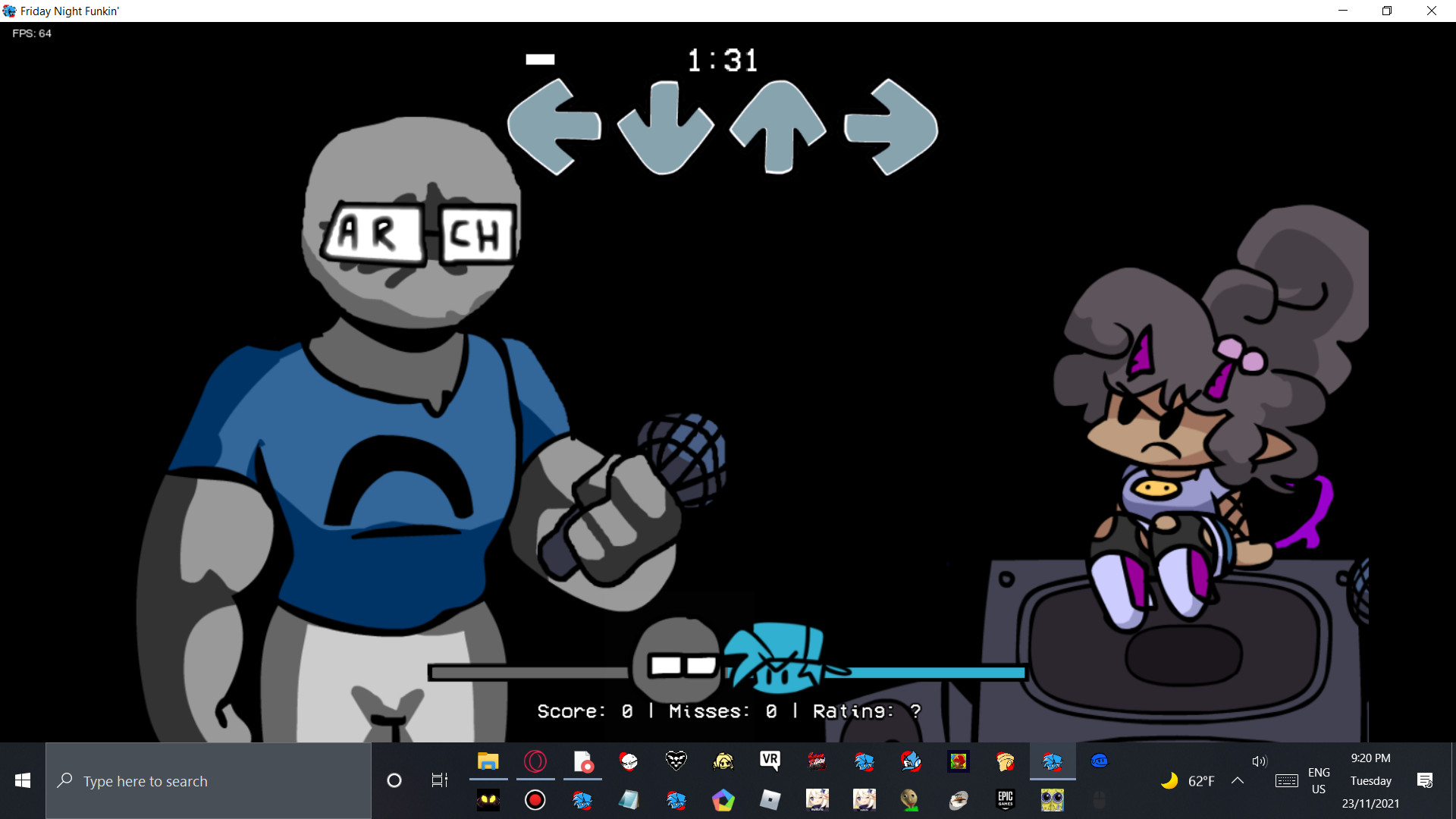1456x819 pixels.
Task: Select the highlighted Friday Night Funkin' taskbar icon
Action: (x=1054, y=762)
